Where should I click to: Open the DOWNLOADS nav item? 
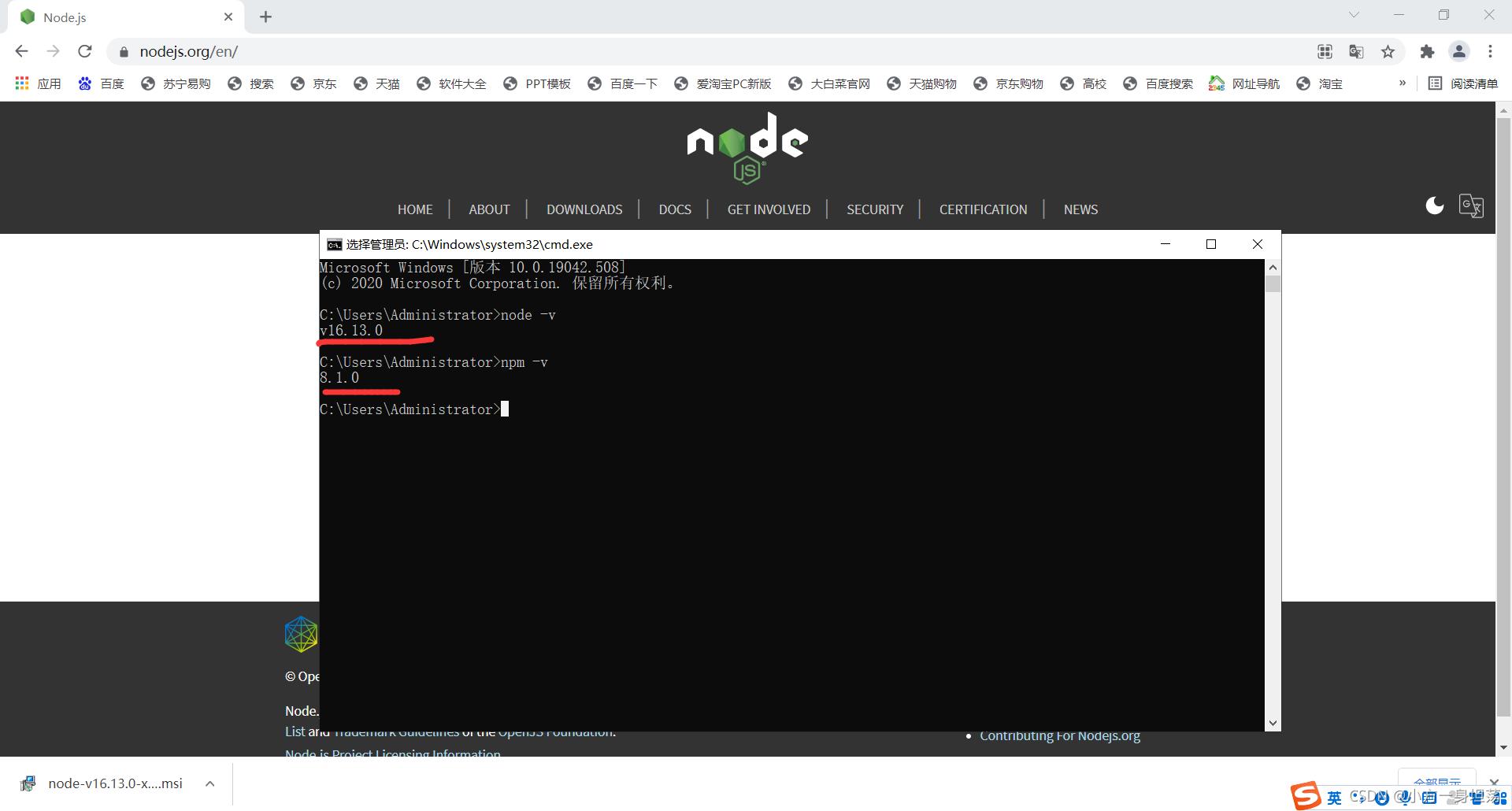pos(584,209)
